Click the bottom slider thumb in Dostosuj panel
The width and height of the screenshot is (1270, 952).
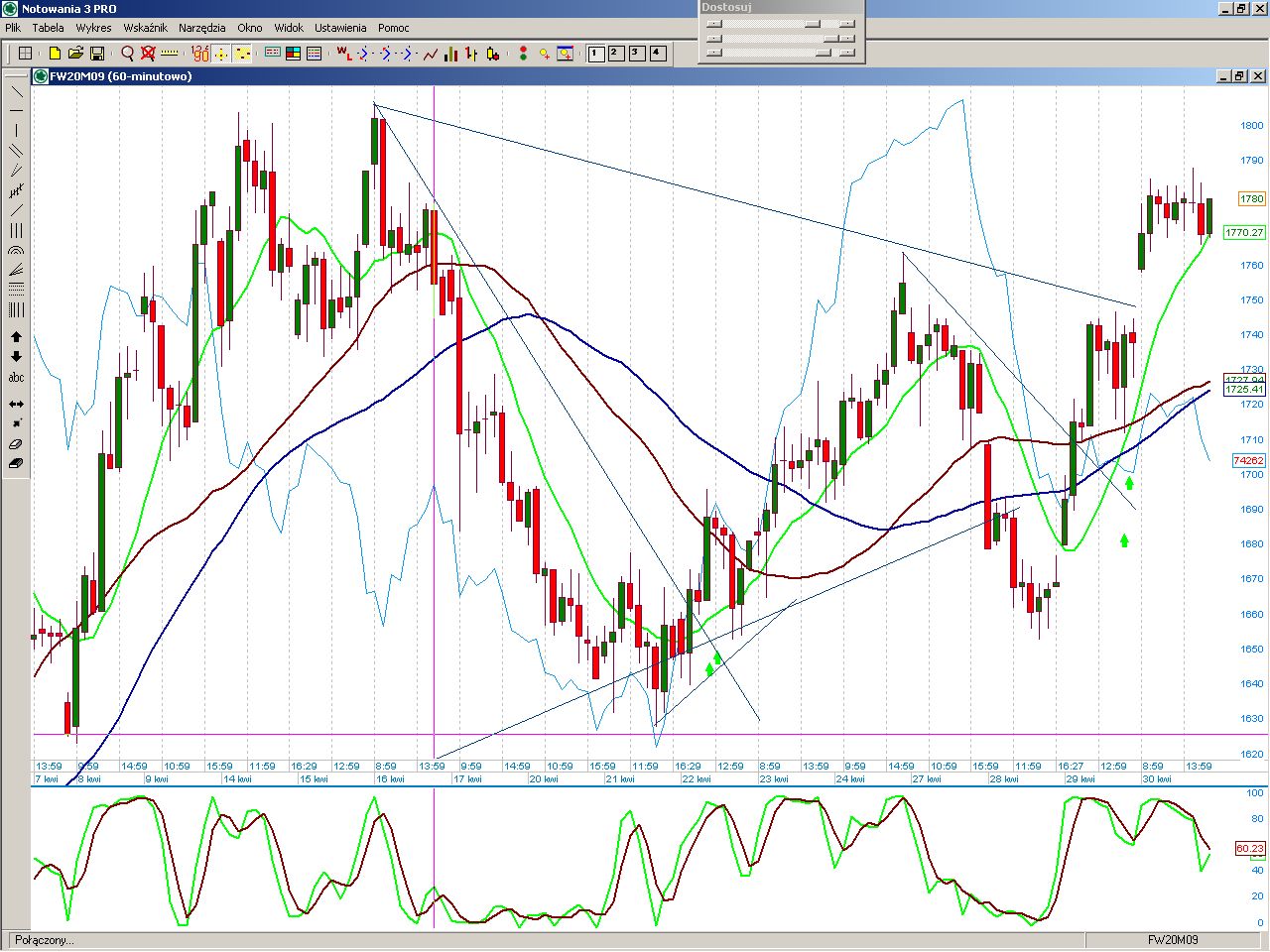click(x=823, y=53)
